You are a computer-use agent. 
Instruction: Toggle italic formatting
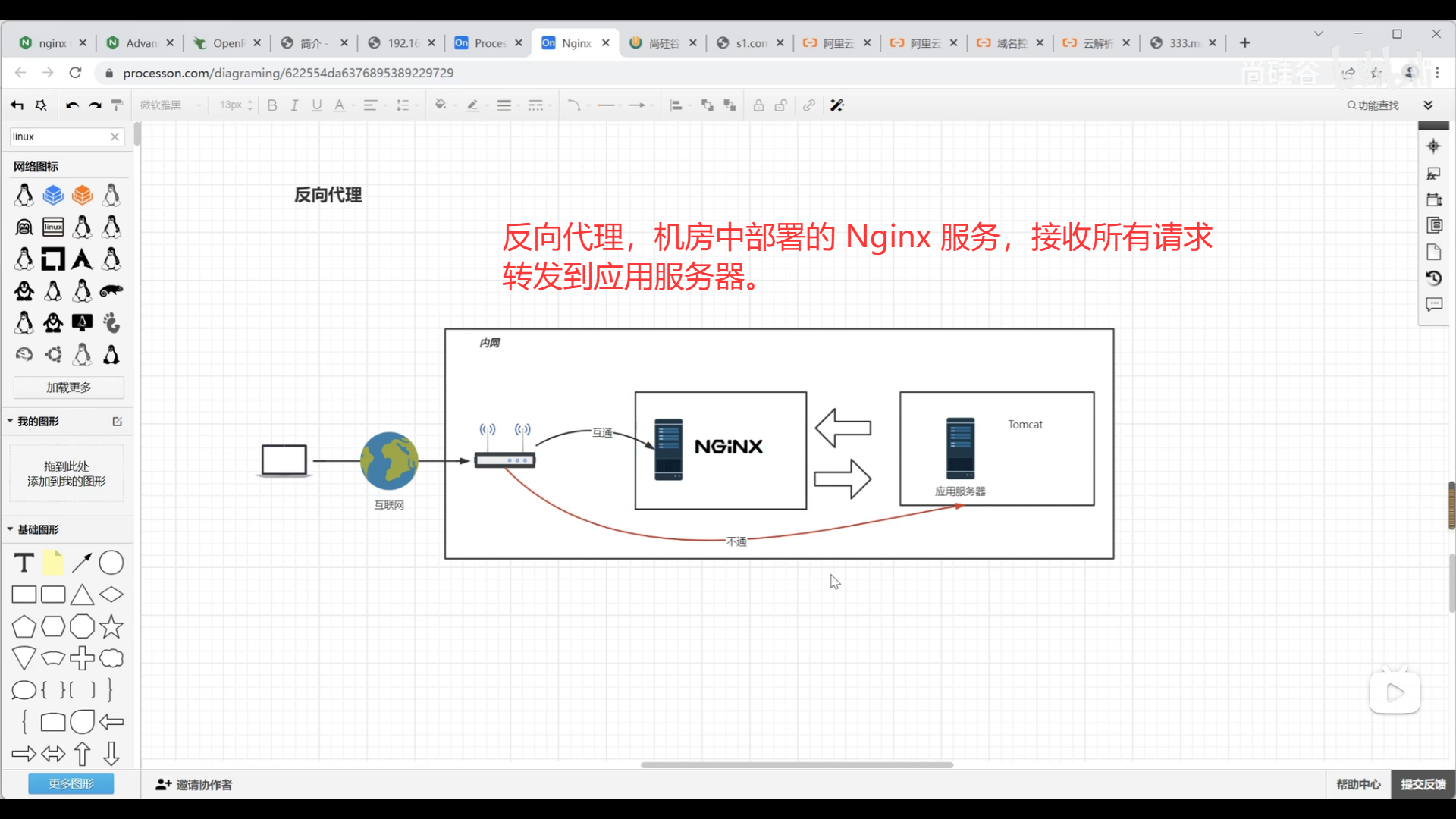coord(294,105)
